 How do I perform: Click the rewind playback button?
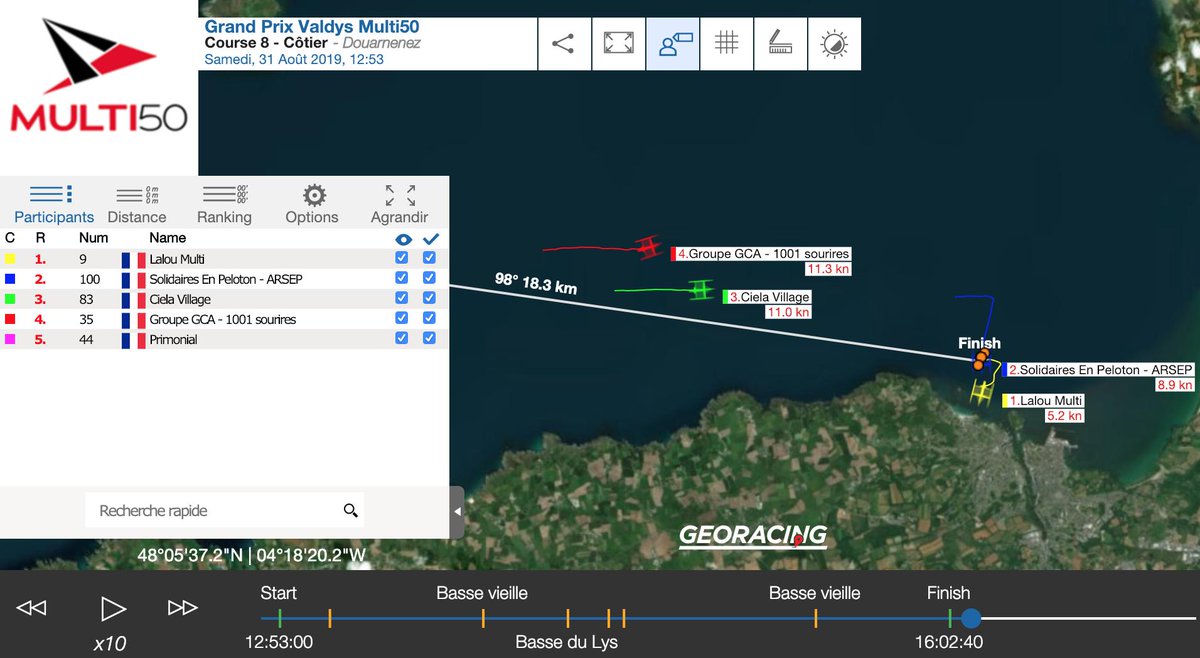pyautogui.click(x=32, y=607)
